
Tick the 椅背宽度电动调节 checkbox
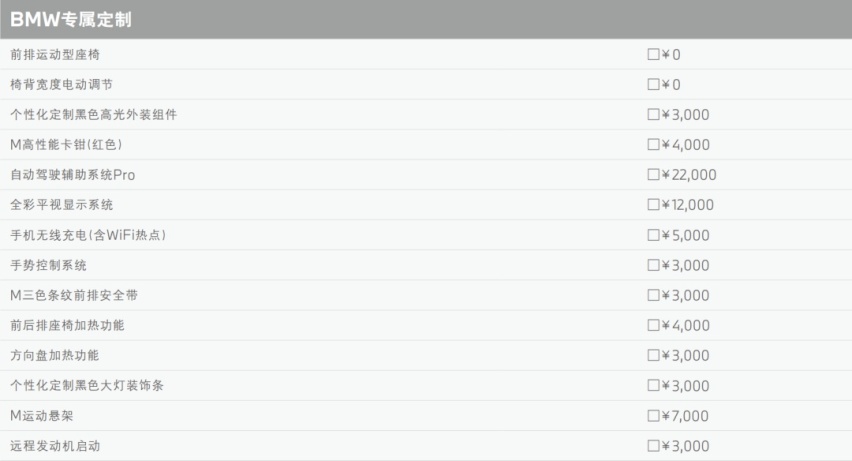(653, 84)
